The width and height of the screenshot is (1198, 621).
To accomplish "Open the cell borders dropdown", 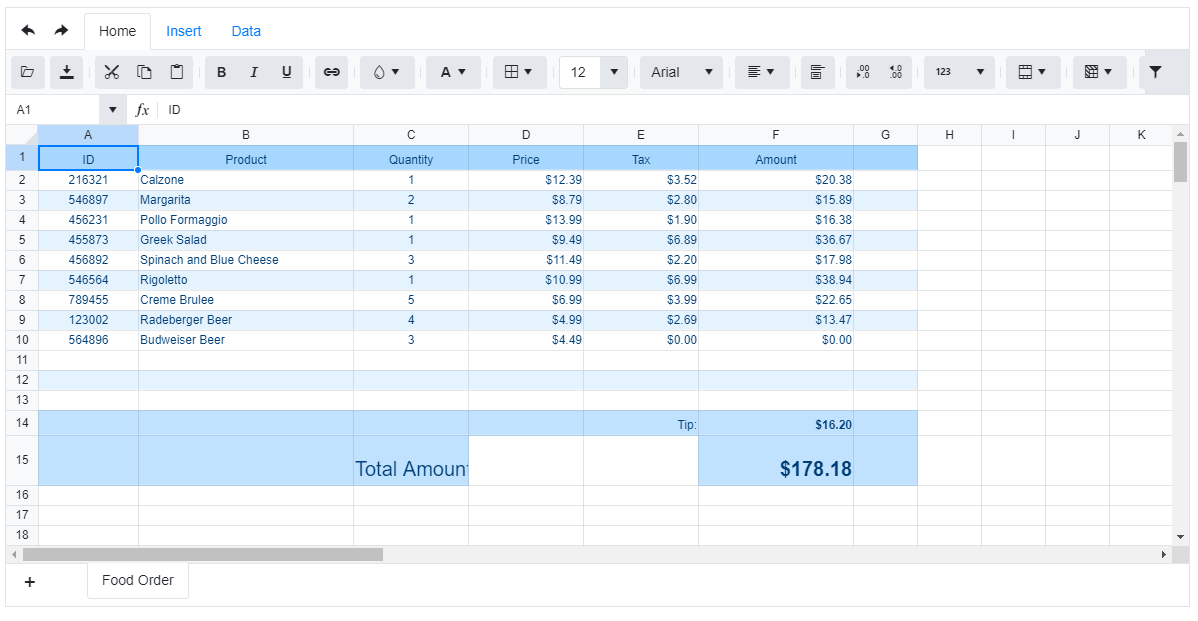I will click(519, 72).
